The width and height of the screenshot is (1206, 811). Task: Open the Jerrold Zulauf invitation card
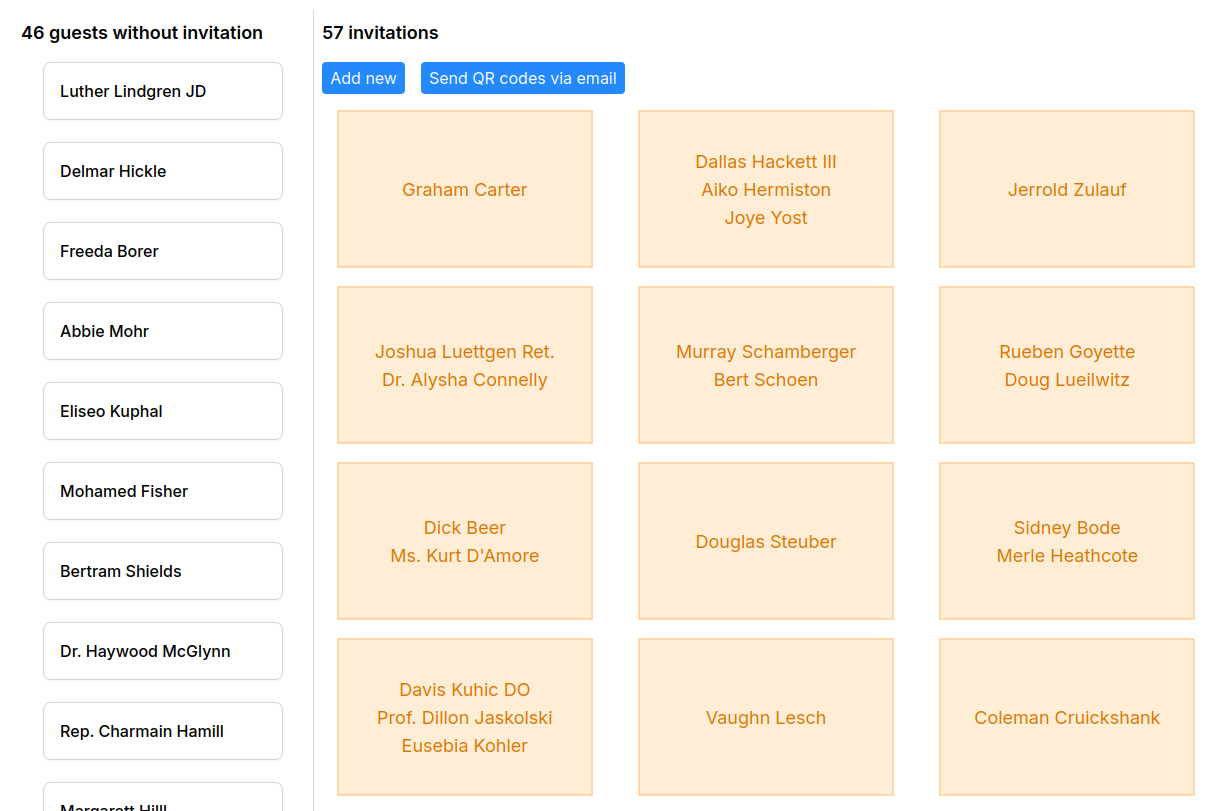tap(1066, 189)
